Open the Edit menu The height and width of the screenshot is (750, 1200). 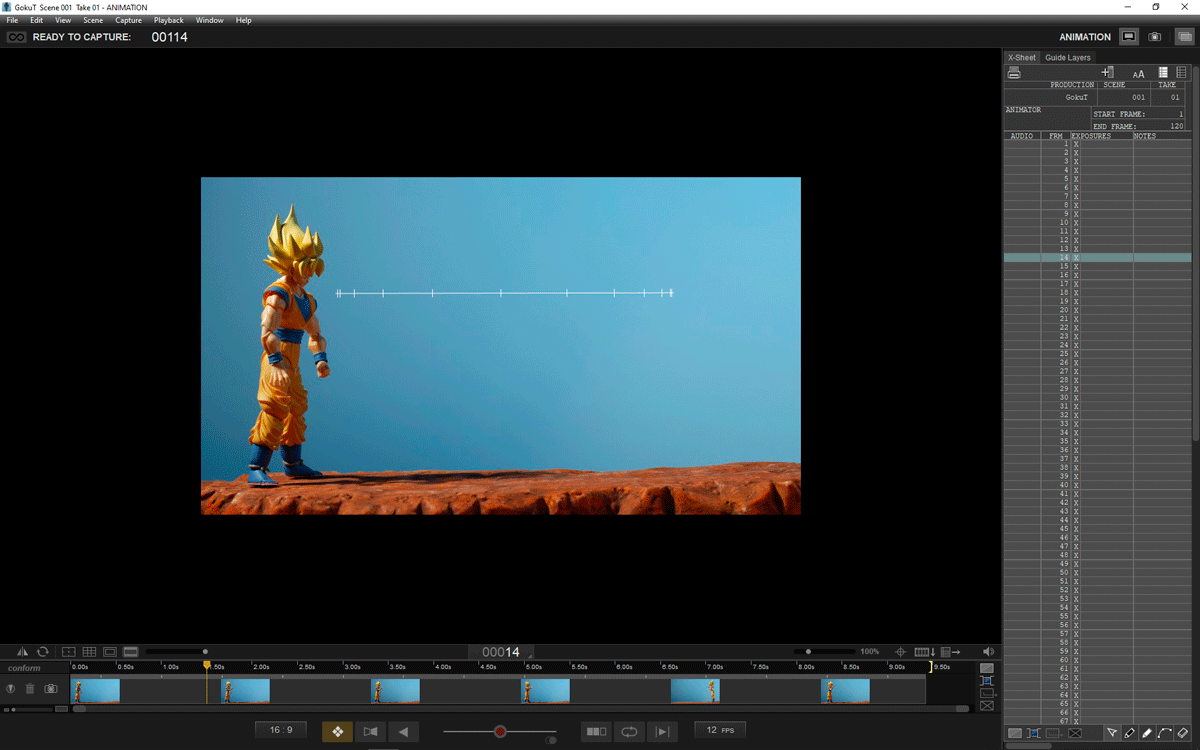click(x=36, y=20)
